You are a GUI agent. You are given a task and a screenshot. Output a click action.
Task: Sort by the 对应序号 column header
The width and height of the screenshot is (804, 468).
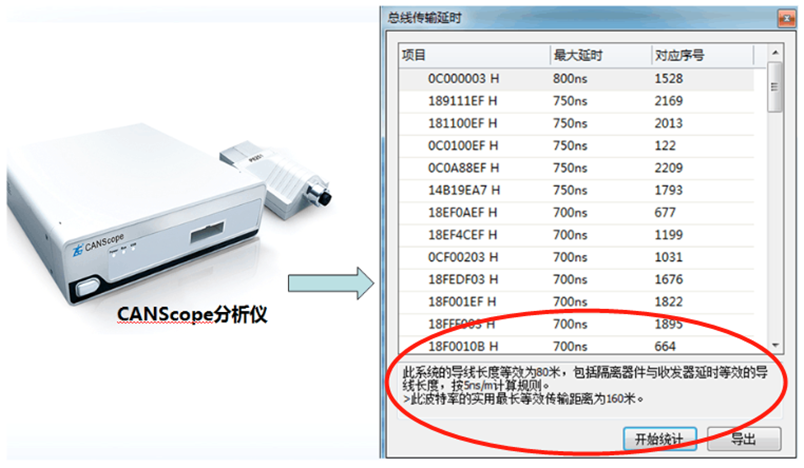point(702,55)
